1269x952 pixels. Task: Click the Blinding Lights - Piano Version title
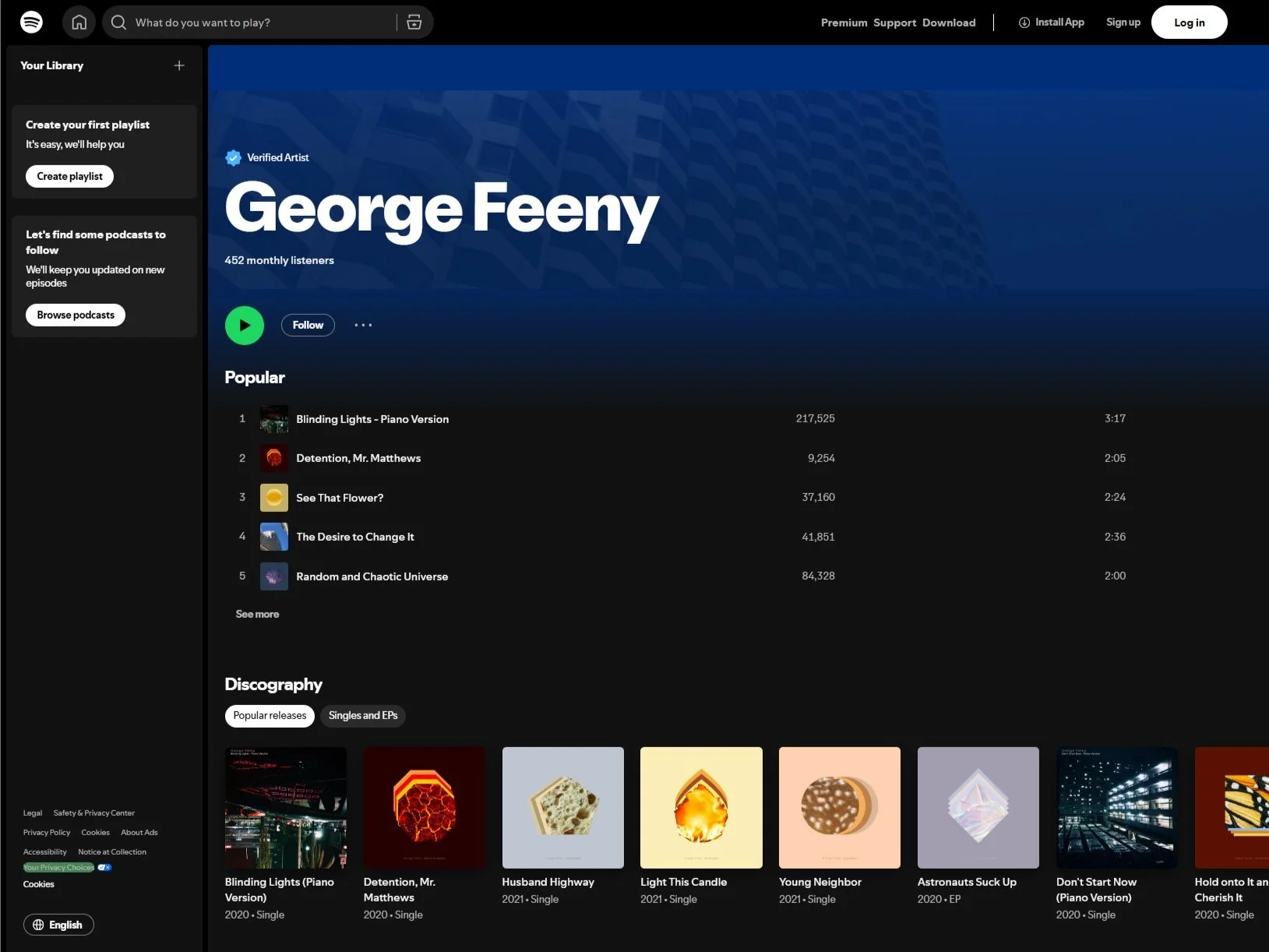click(x=372, y=419)
